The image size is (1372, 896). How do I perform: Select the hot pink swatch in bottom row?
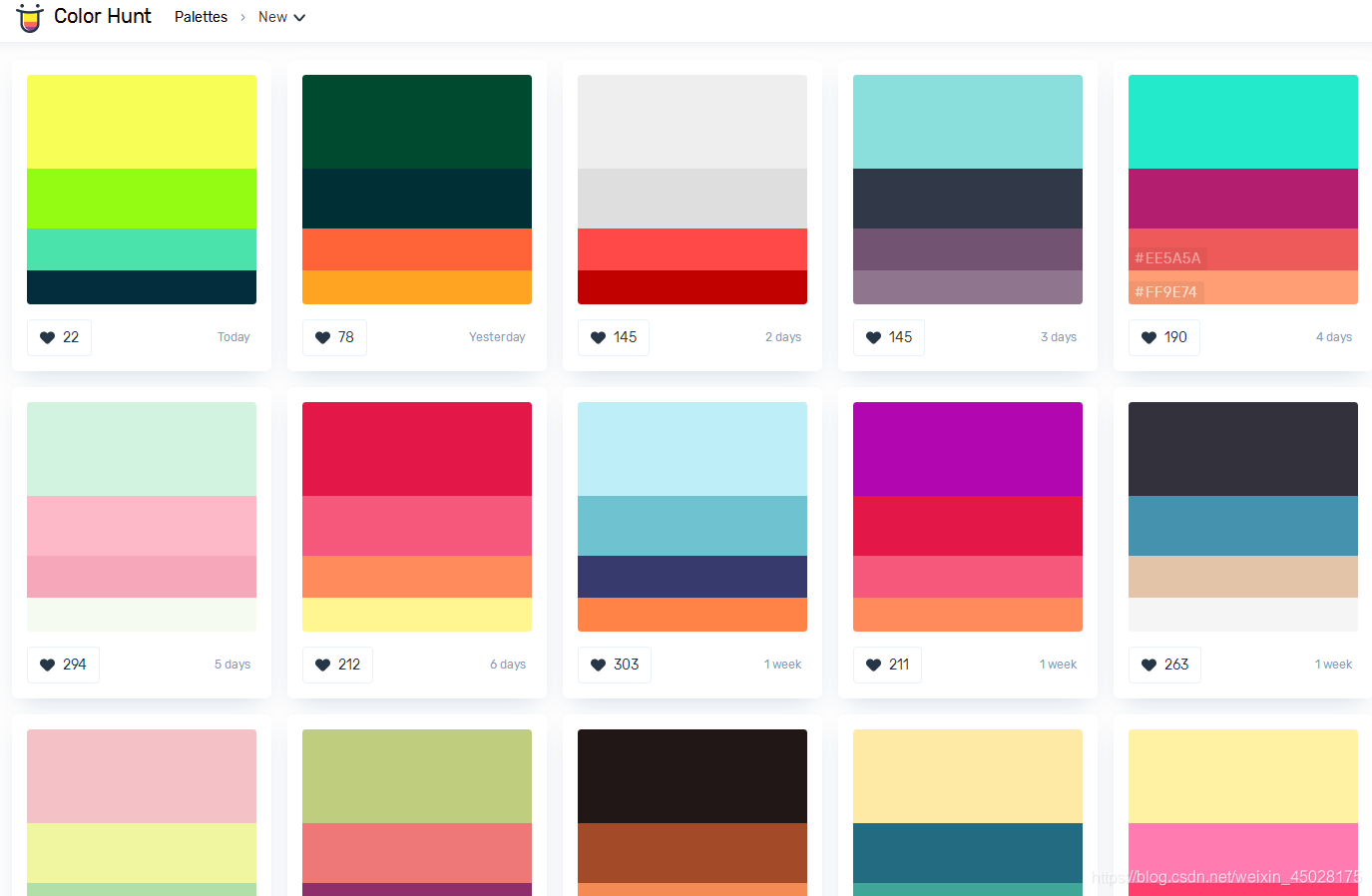pos(1243,853)
